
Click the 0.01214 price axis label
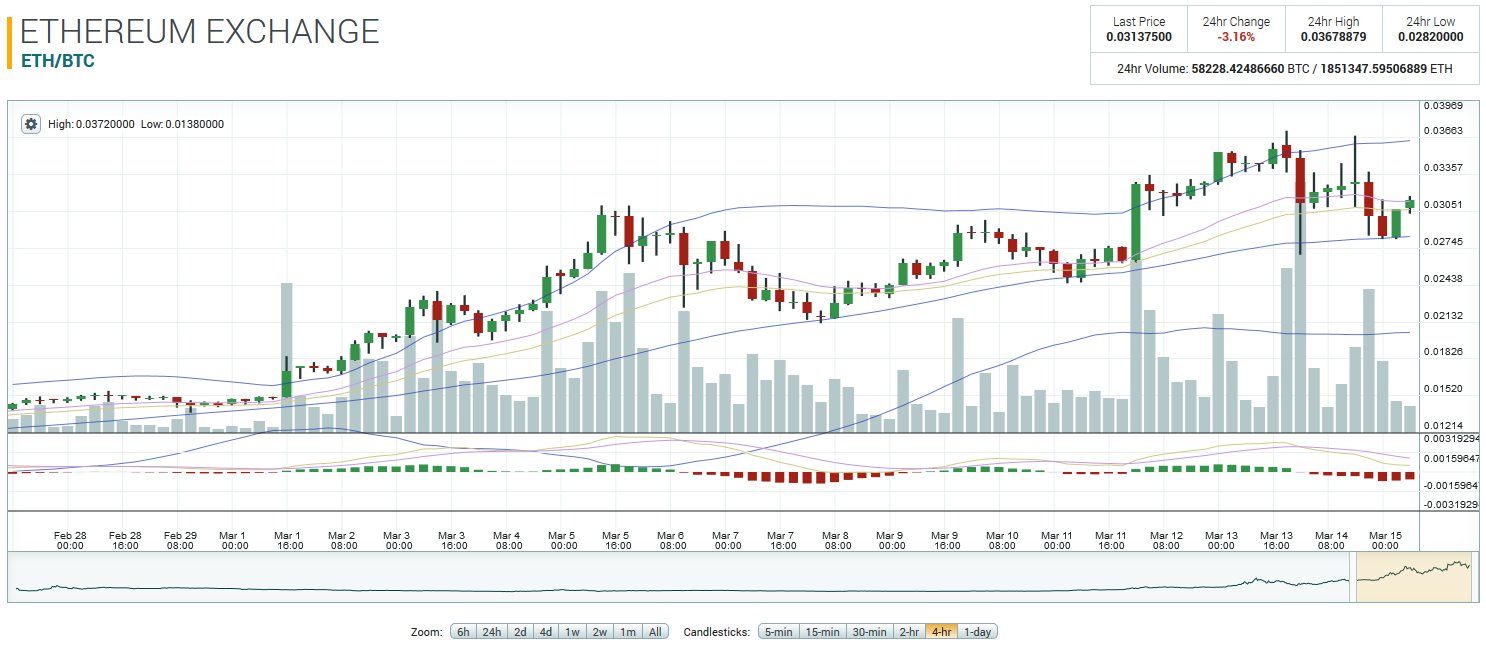click(x=1443, y=426)
